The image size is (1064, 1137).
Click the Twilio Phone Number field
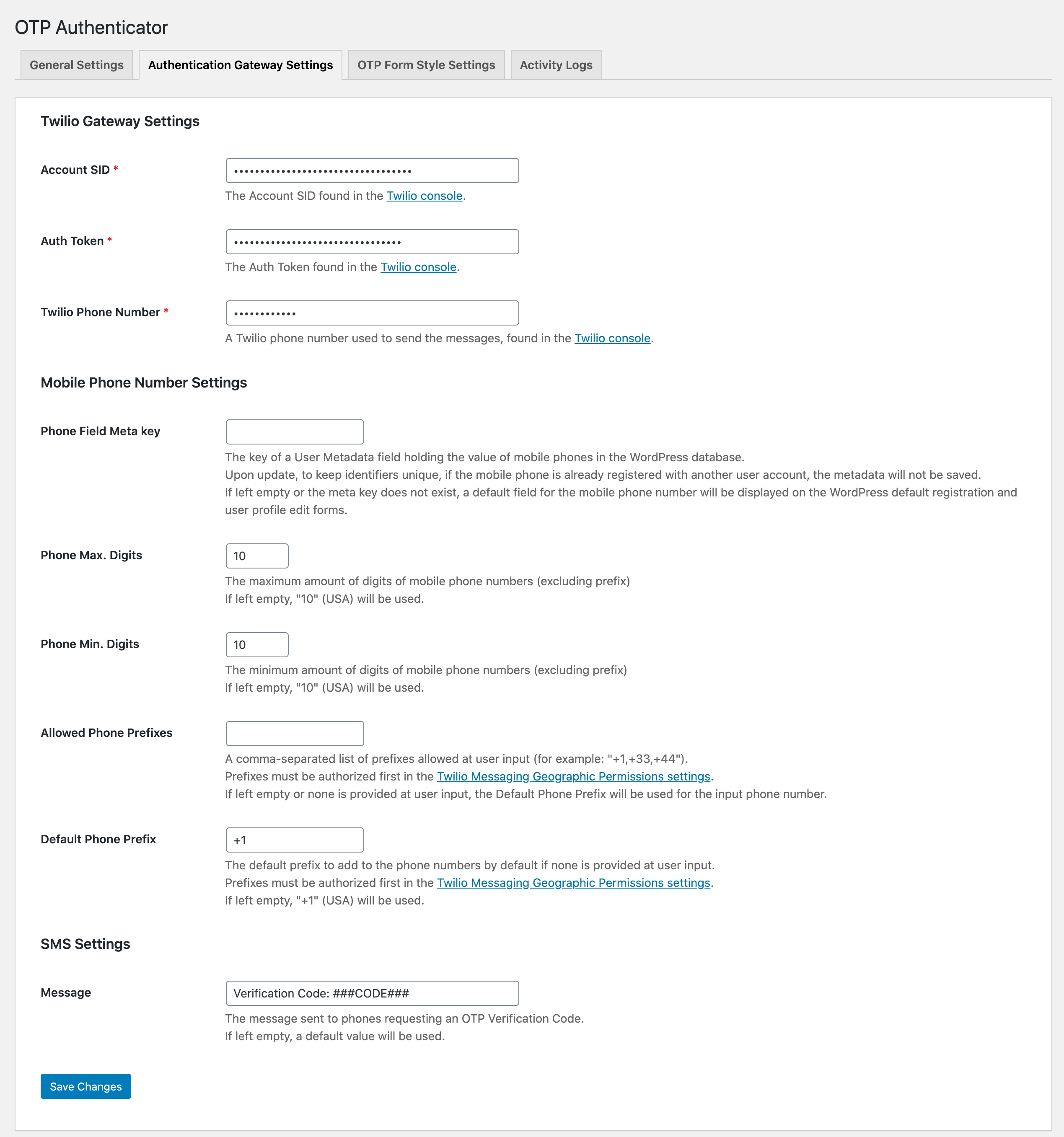coord(373,313)
